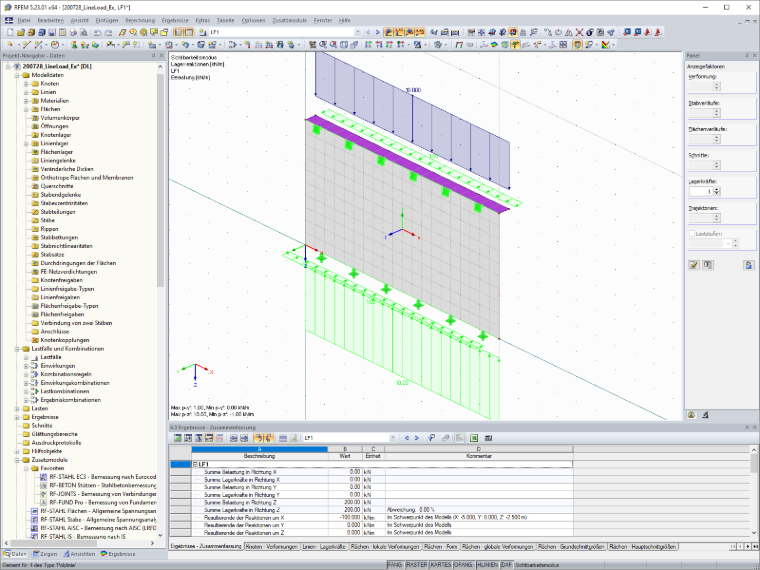The height and width of the screenshot is (570, 760).
Task: Go to previous load case in the results table toolbar
Action: (406, 438)
